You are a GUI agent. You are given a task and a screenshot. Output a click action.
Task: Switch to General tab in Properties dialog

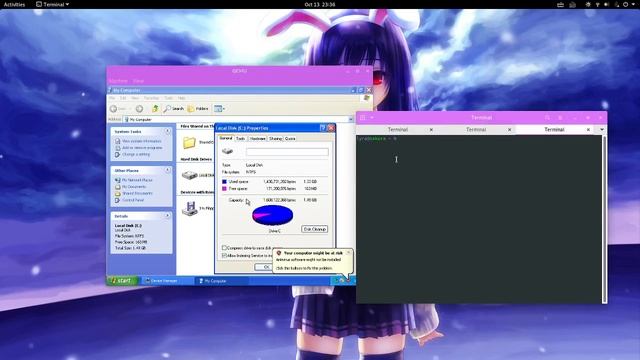(226, 138)
